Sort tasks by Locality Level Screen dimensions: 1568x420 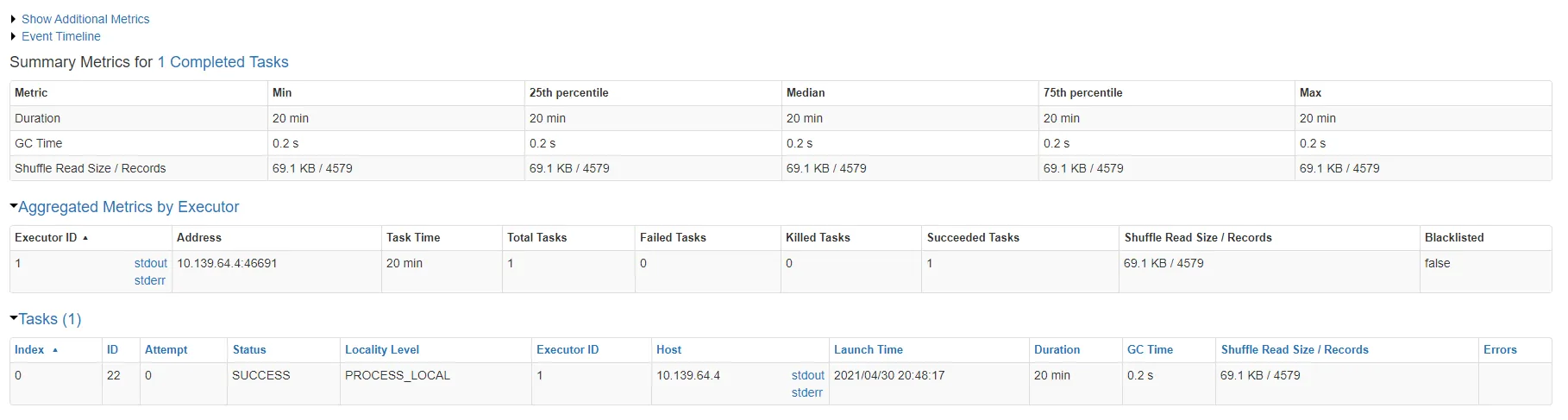coord(382,349)
